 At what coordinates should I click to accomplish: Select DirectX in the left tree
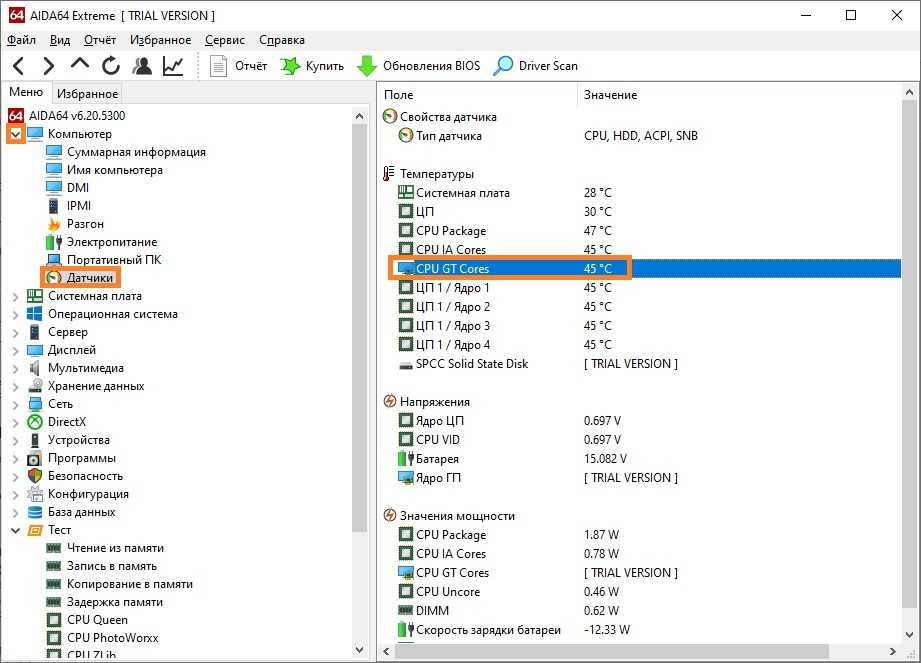[x=67, y=422]
